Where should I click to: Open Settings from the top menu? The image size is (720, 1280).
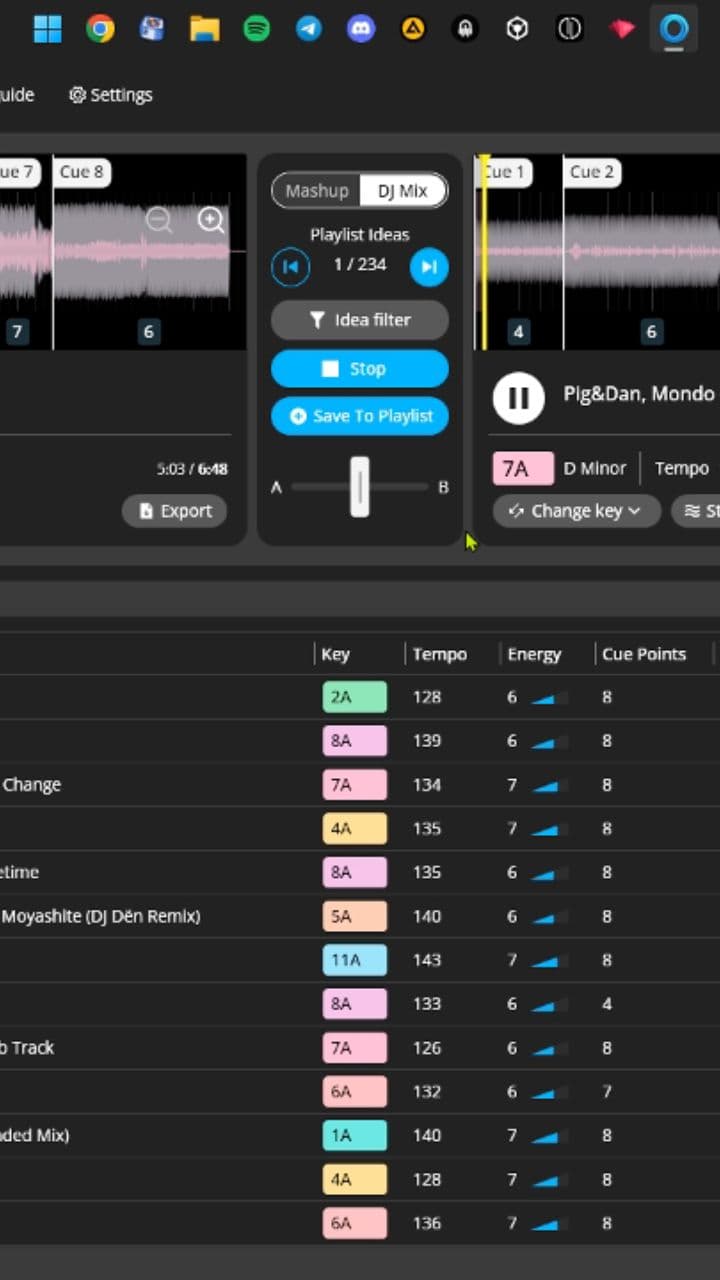[110, 95]
